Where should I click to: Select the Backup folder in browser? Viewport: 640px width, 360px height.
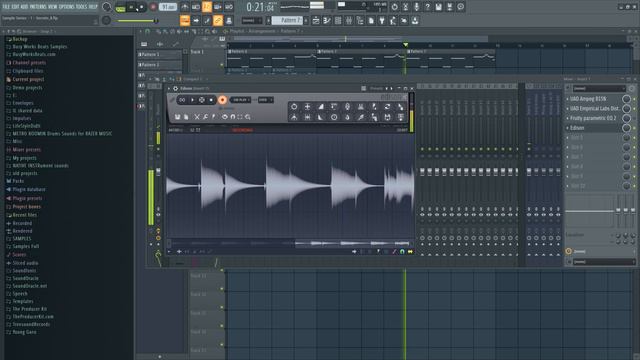(20, 39)
